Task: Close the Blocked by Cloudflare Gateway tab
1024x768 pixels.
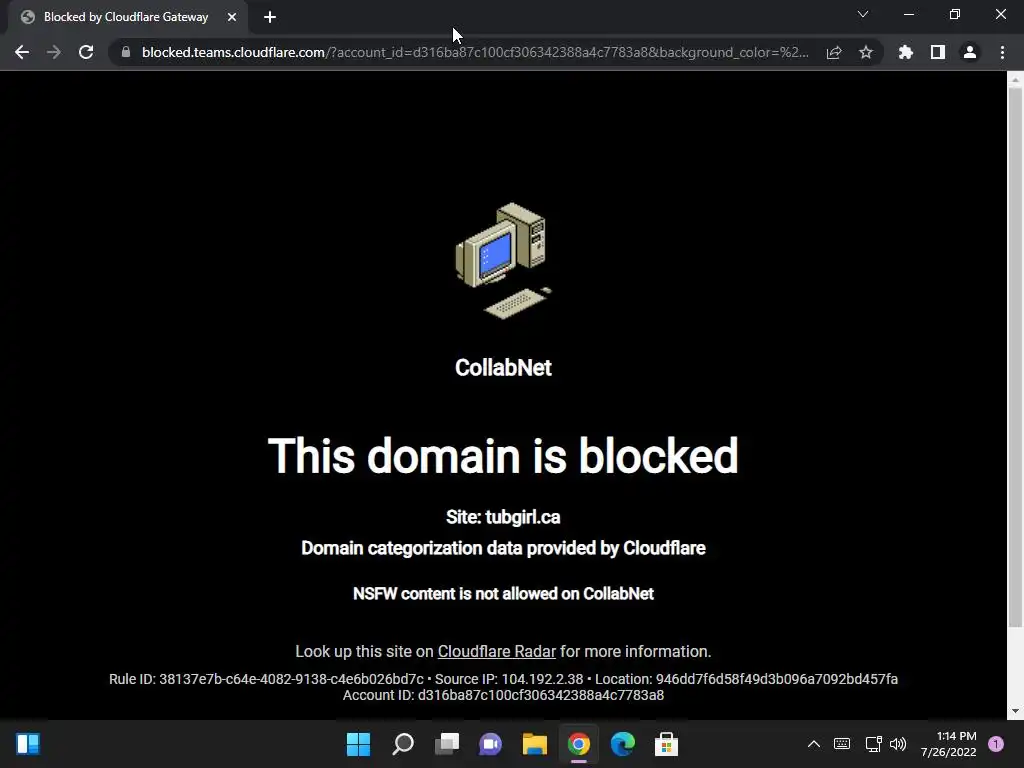Action: pos(232,18)
